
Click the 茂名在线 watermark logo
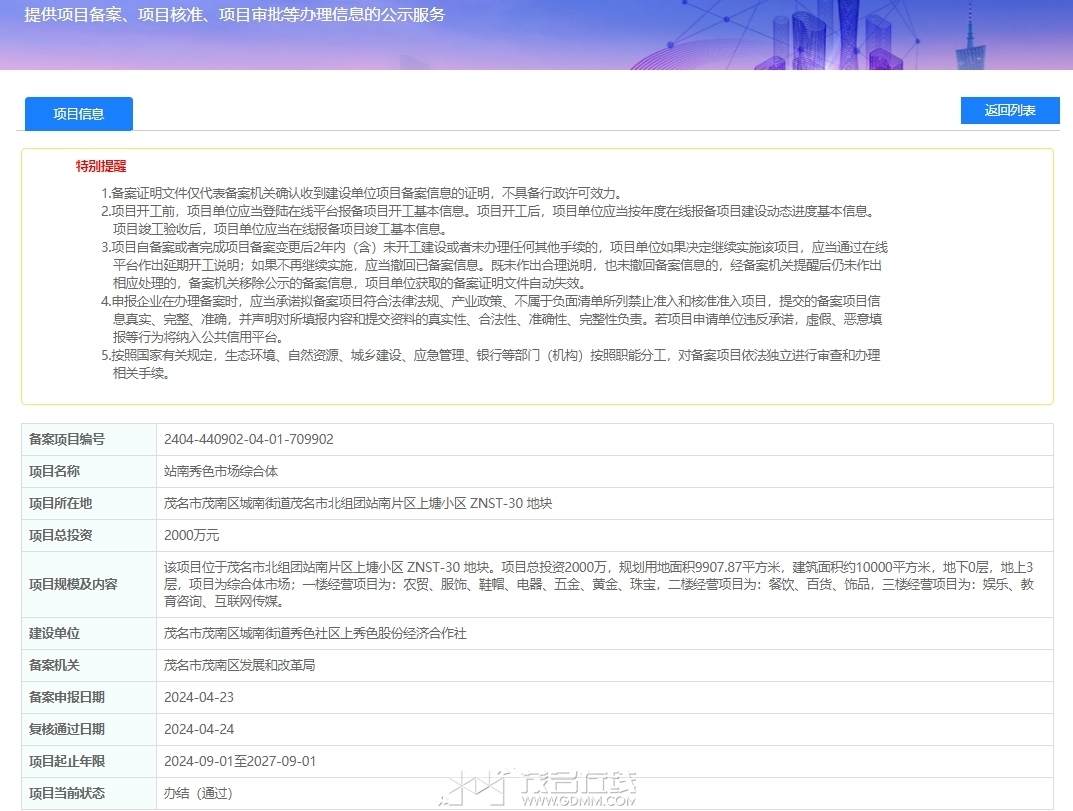538,788
